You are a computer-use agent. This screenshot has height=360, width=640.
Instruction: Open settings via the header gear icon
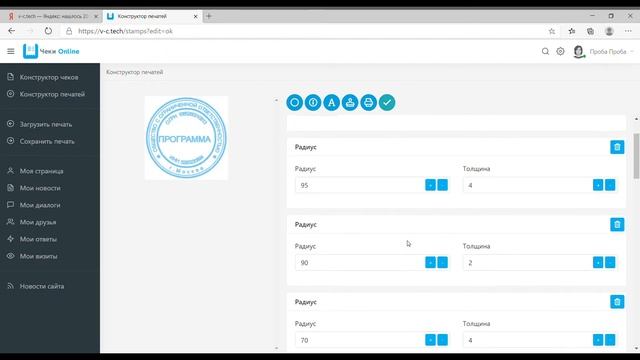560,51
